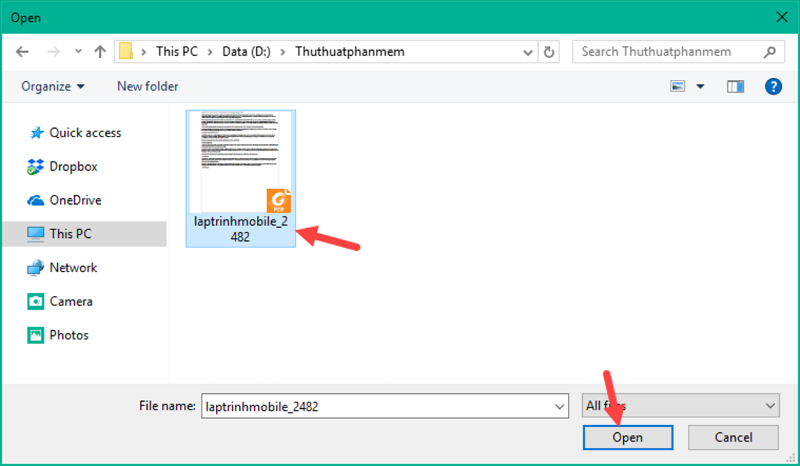This screenshot has height=466, width=800.
Task: Go up one folder level
Action: coord(100,51)
